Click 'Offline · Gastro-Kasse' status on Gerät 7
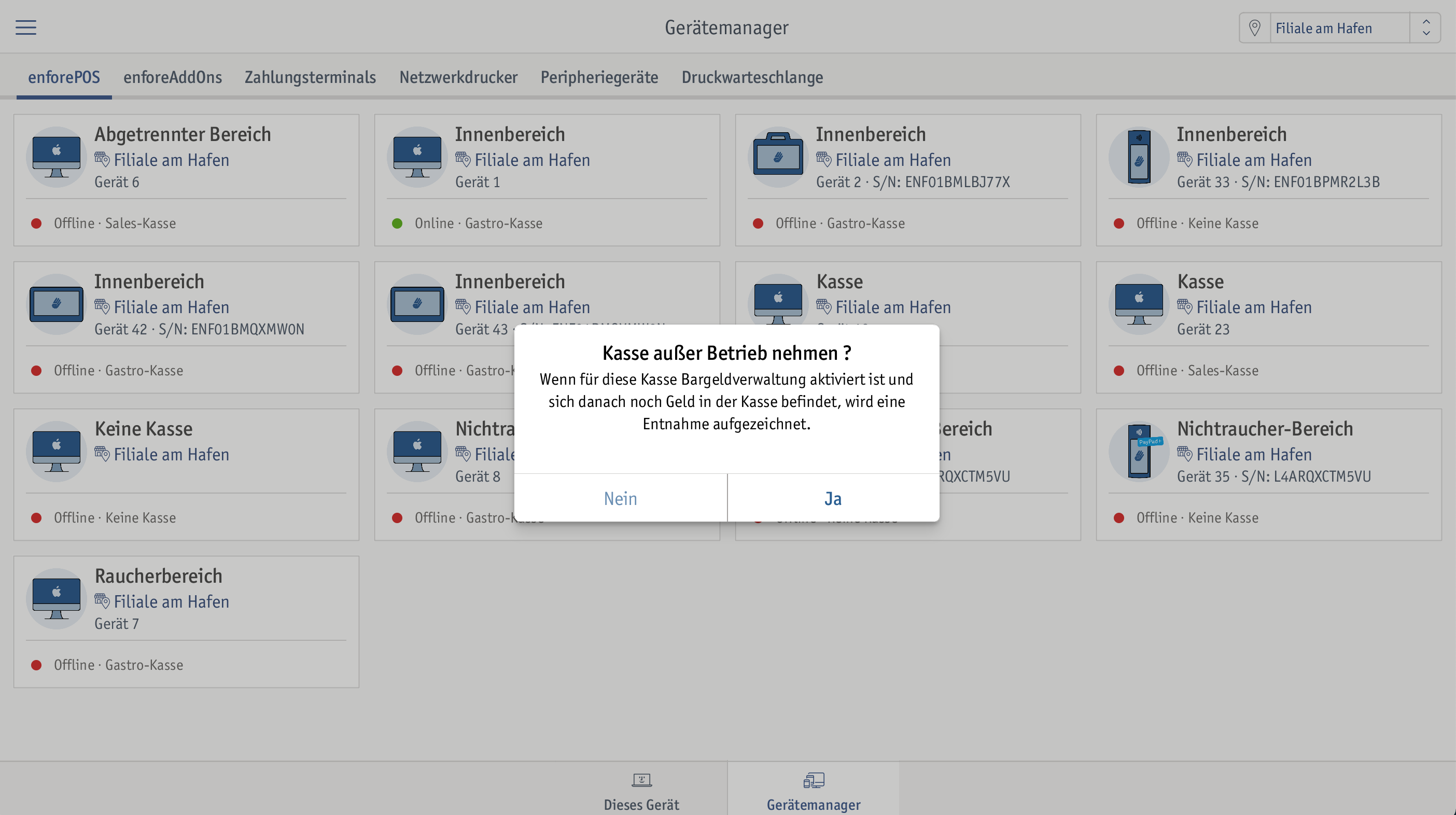 point(118,665)
